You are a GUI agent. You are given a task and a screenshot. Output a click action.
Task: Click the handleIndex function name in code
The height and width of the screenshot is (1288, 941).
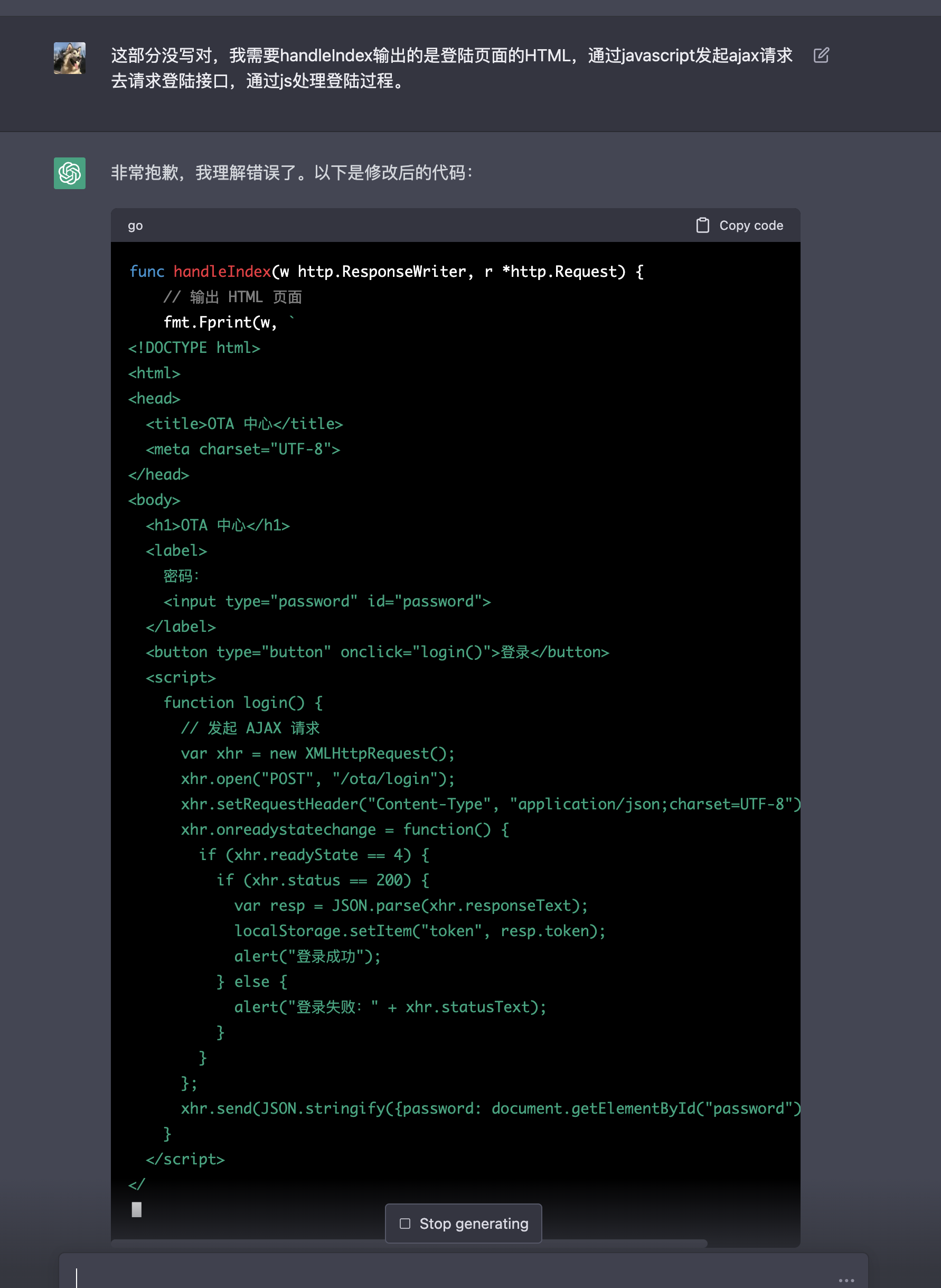(x=222, y=271)
